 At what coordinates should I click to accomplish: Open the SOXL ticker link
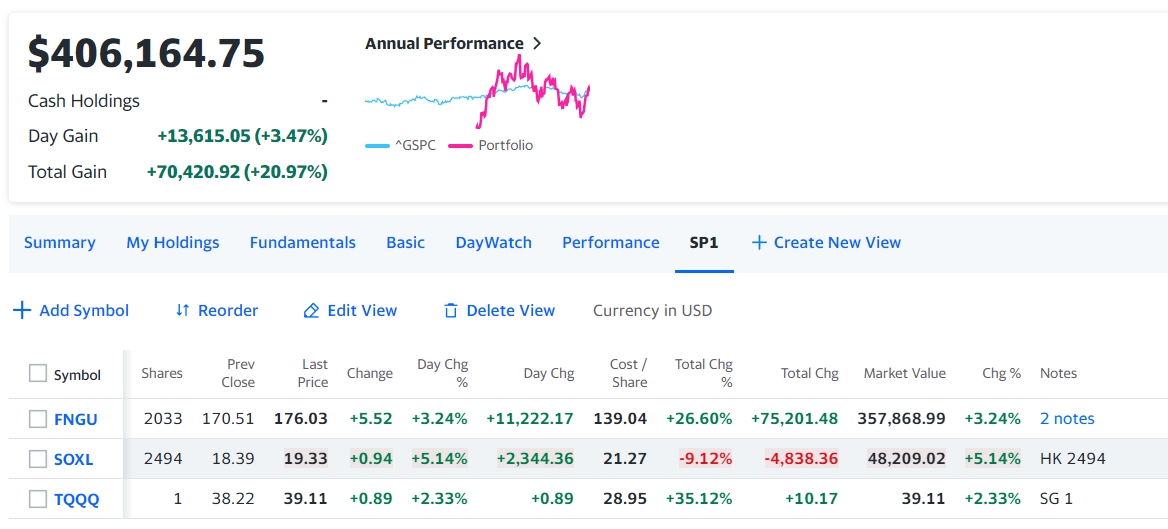click(74, 459)
